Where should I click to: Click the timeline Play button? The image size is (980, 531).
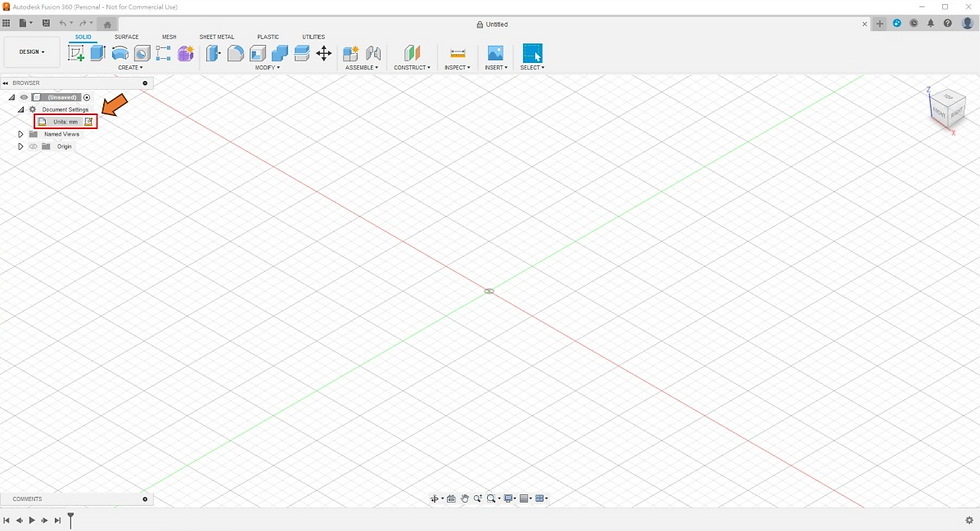(32, 520)
